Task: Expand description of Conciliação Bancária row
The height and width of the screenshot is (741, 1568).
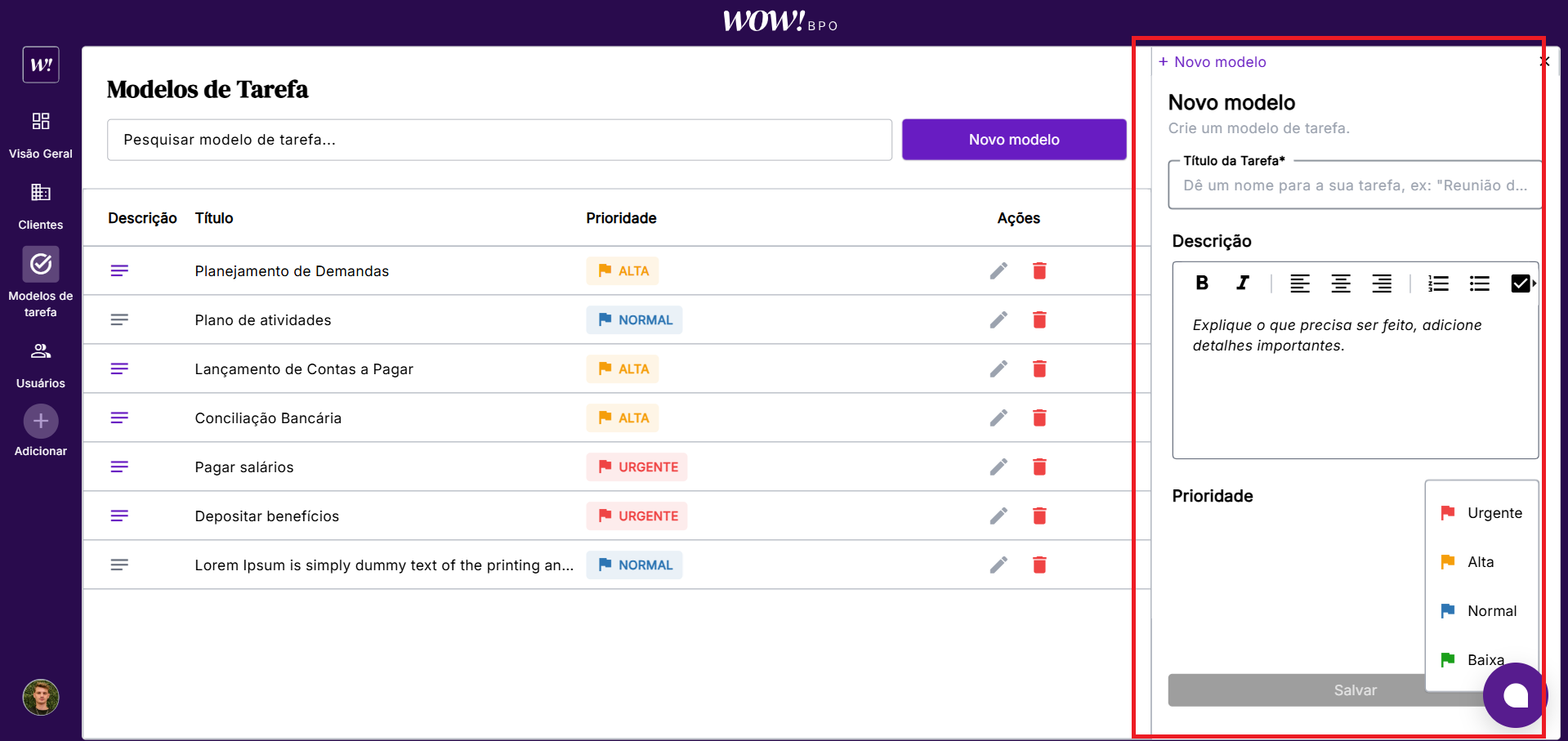Action: click(x=119, y=418)
